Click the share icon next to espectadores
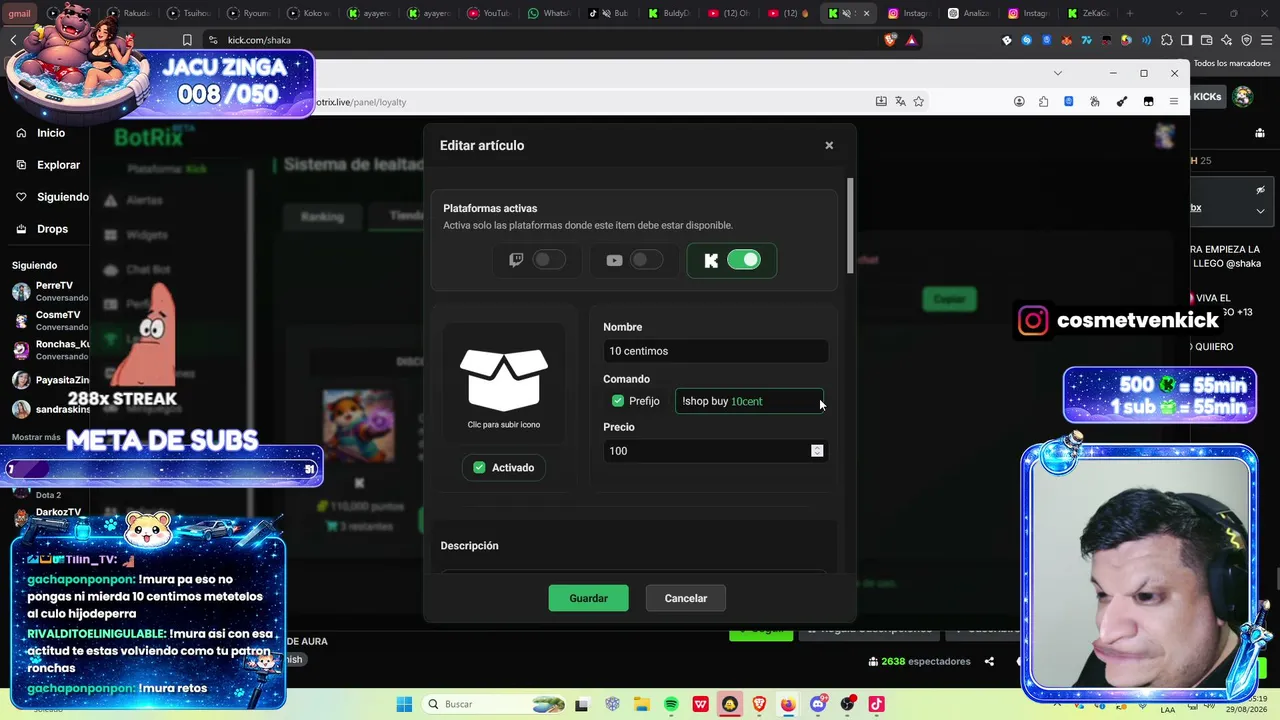The image size is (1280, 720). 989,661
